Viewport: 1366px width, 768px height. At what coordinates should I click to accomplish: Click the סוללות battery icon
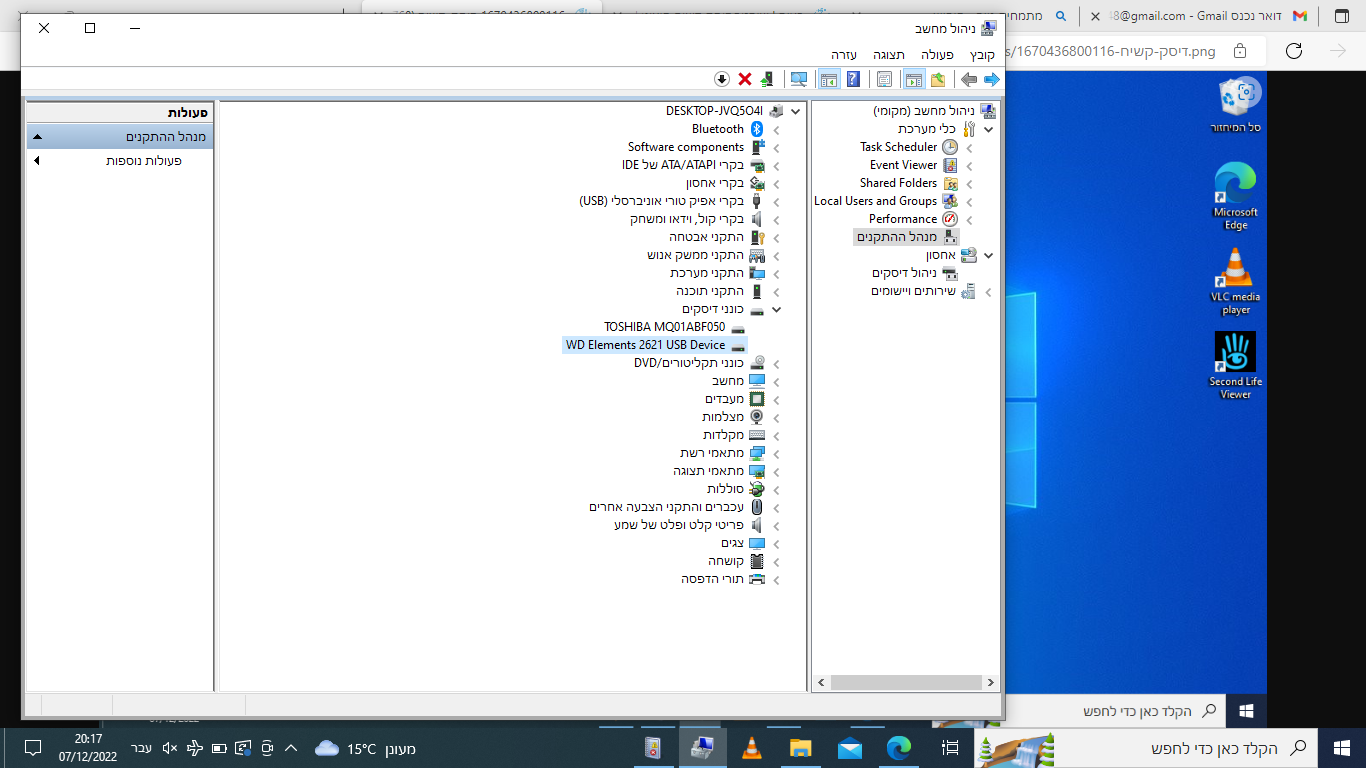click(x=757, y=489)
